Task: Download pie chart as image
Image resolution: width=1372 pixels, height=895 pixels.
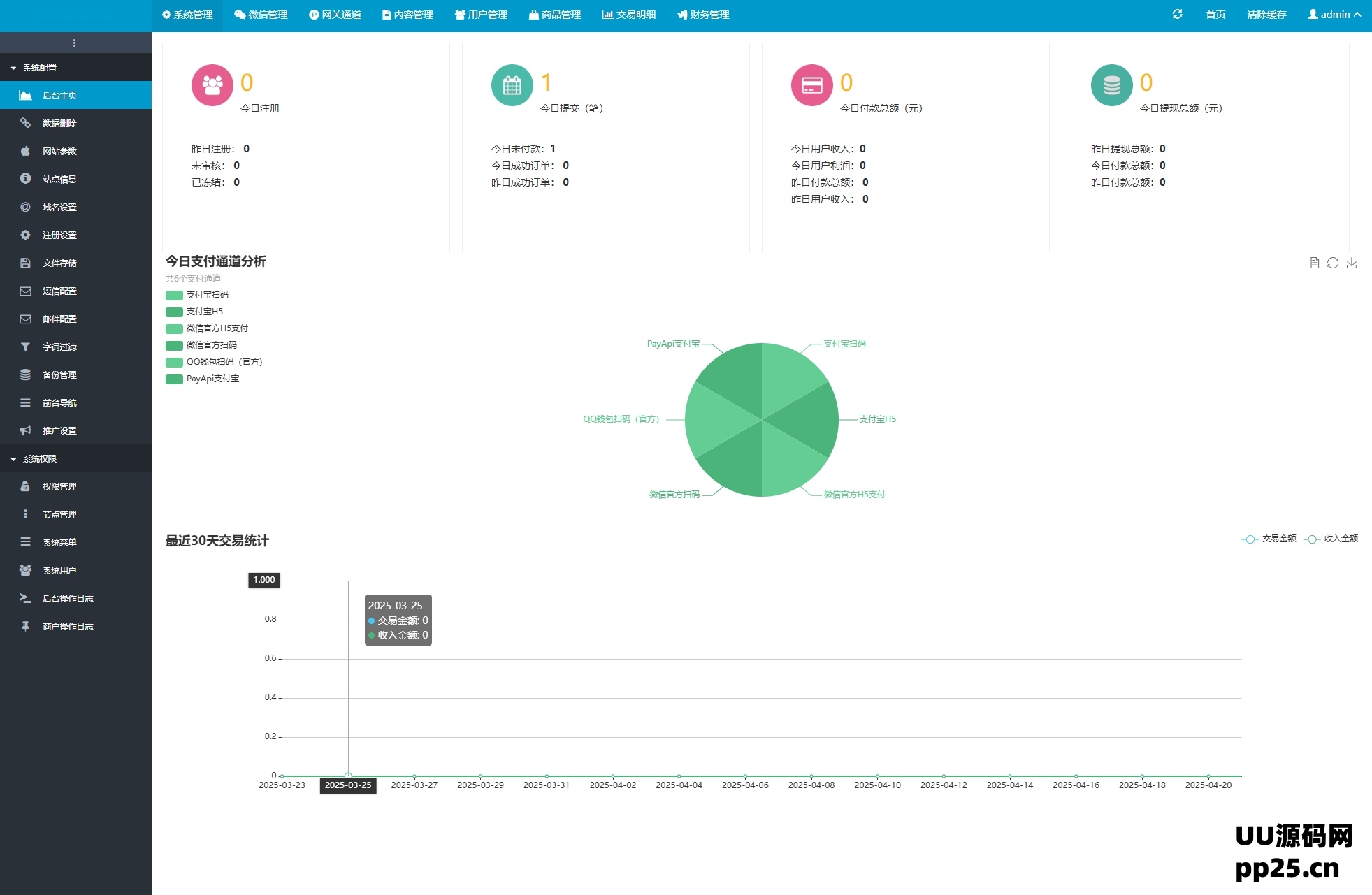Action: tap(1352, 263)
